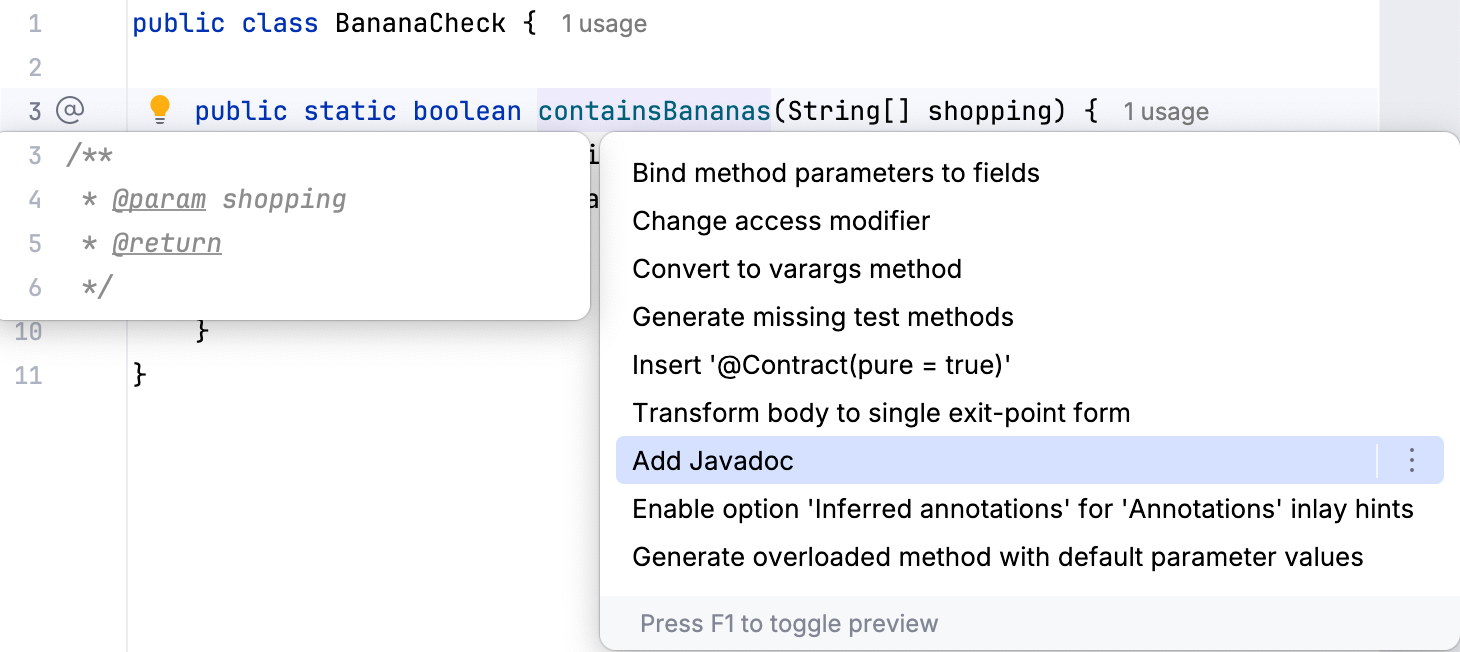Click the containsBananas method name
This screenshot has height=652, width=1460.
(x=652, y=110)
